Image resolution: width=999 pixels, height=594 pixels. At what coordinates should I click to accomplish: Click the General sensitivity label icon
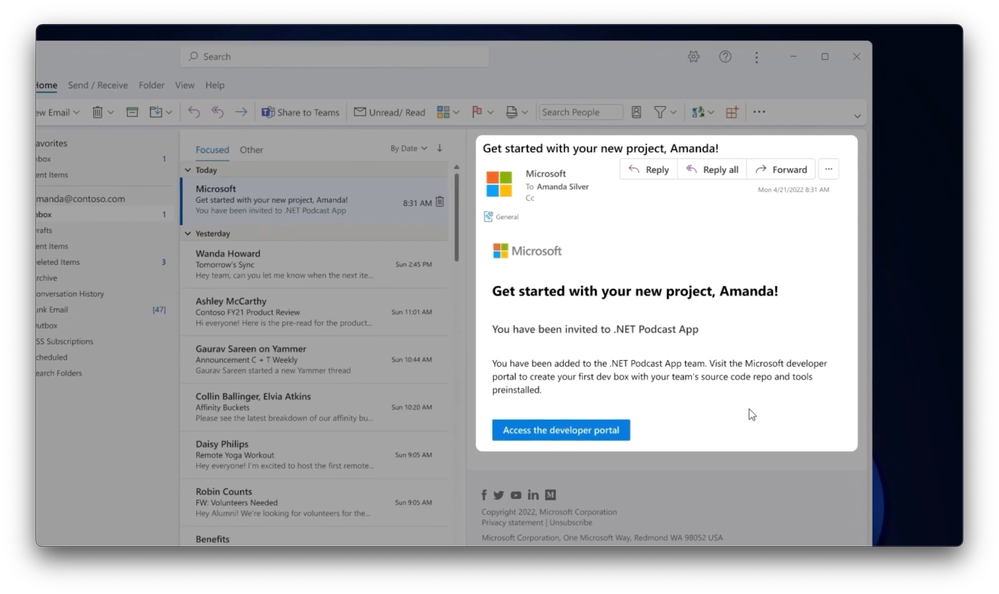[488, 217]
